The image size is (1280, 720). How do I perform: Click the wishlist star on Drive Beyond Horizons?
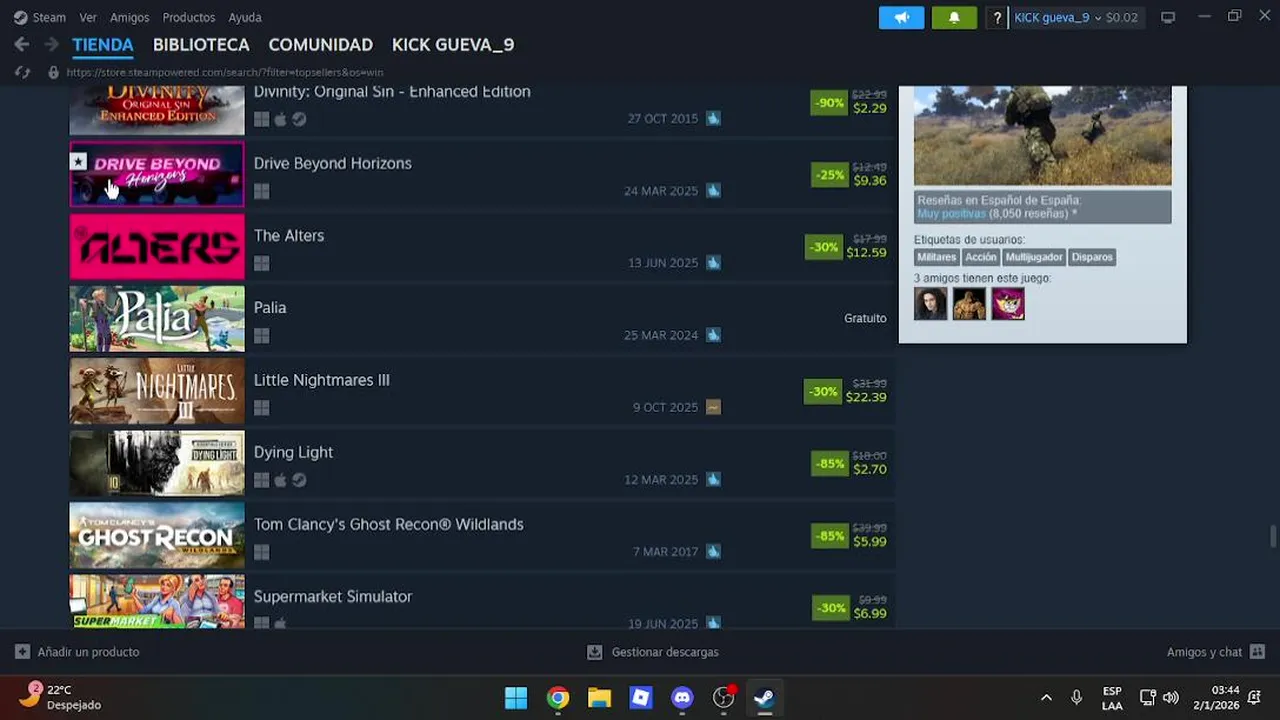[x=78, y=161]
